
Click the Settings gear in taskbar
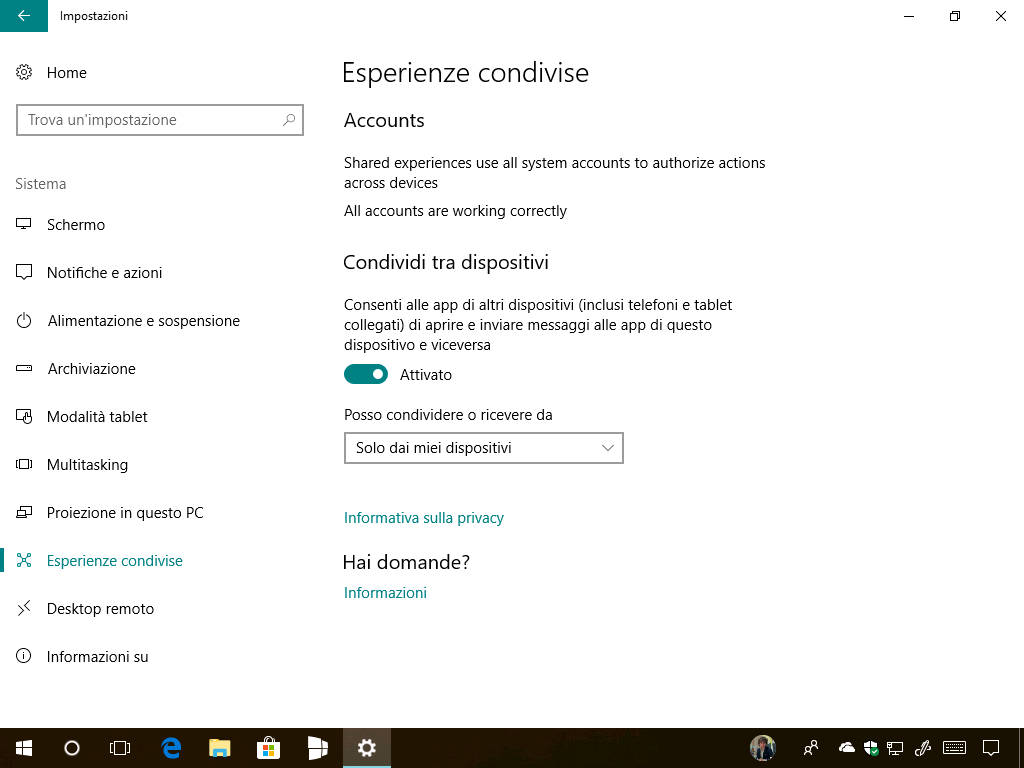pyautogui.click(x=366, y=748)
